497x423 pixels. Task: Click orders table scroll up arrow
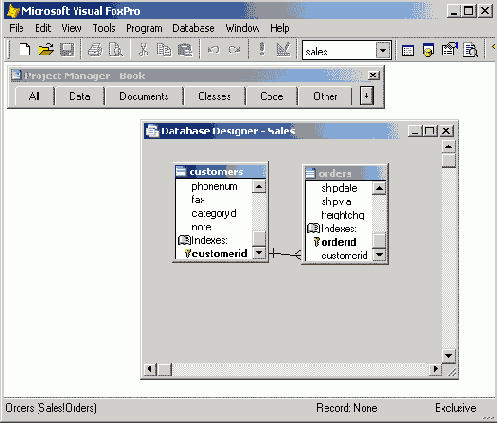(379, 188)
